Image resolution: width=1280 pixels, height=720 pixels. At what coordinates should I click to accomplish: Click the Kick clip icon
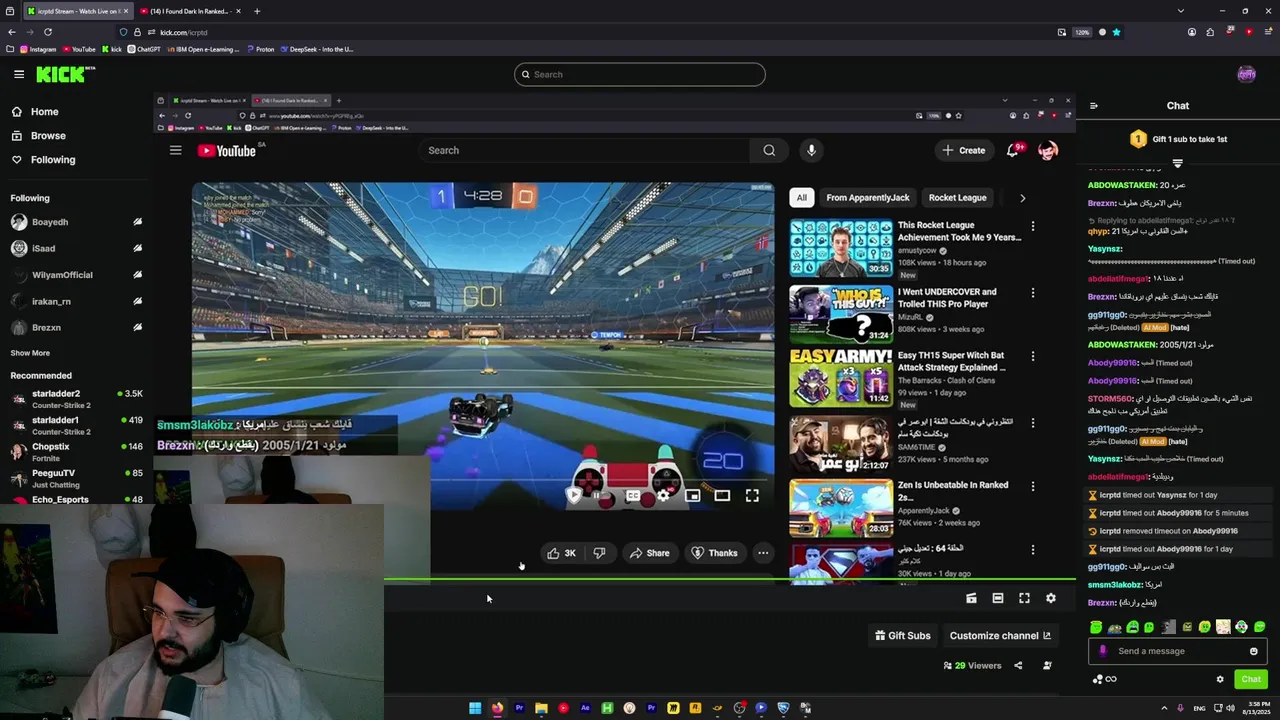(x=971, y=598)
